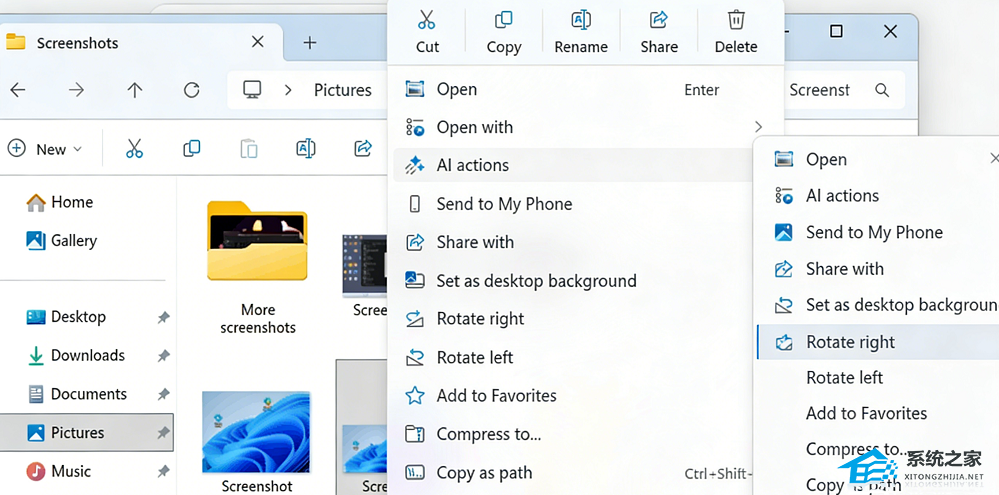999x495 pixels.
Task: Click the Copy icon in context menu
Action: pos(503,21)
